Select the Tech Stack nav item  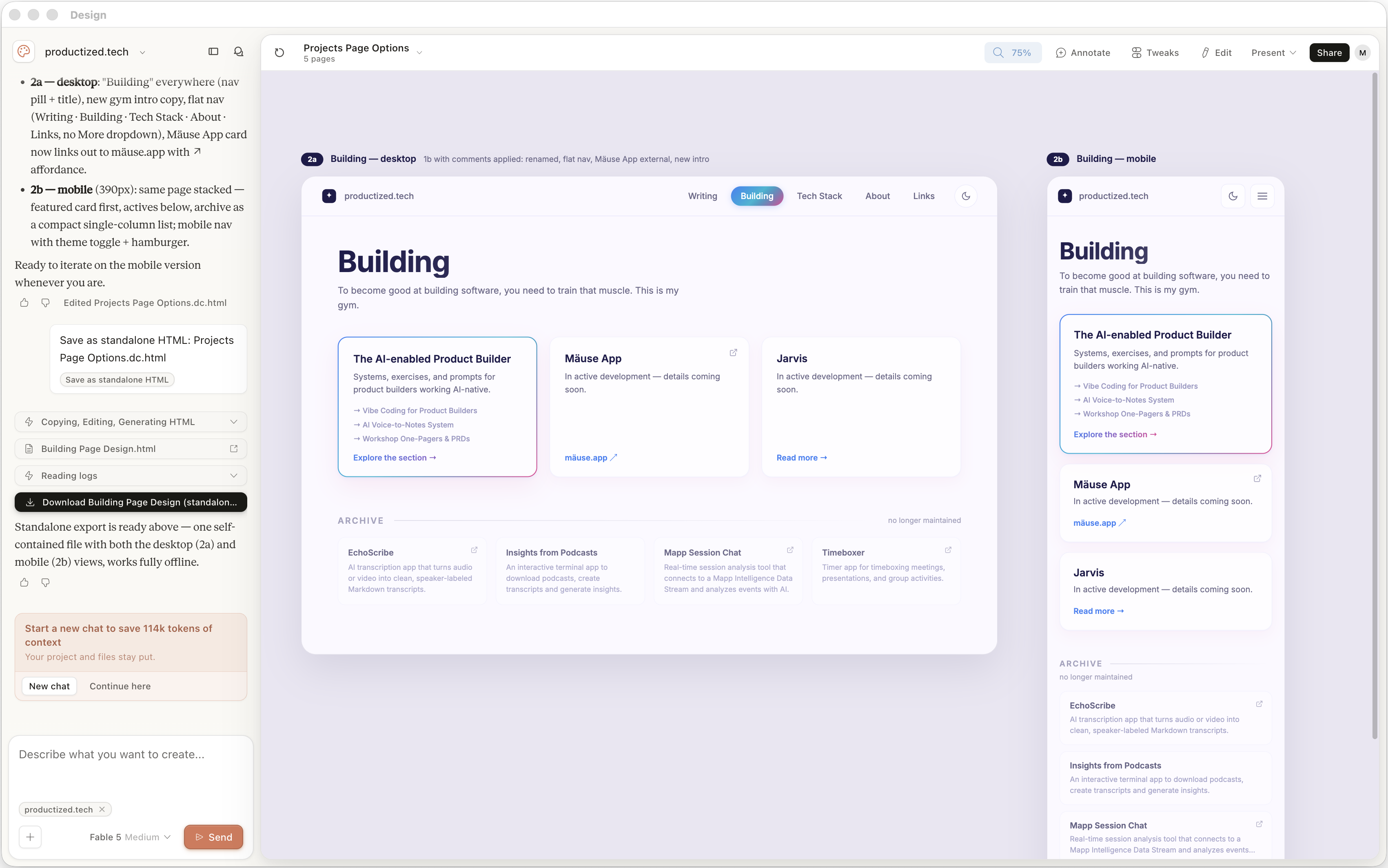[x=819, y=196]
